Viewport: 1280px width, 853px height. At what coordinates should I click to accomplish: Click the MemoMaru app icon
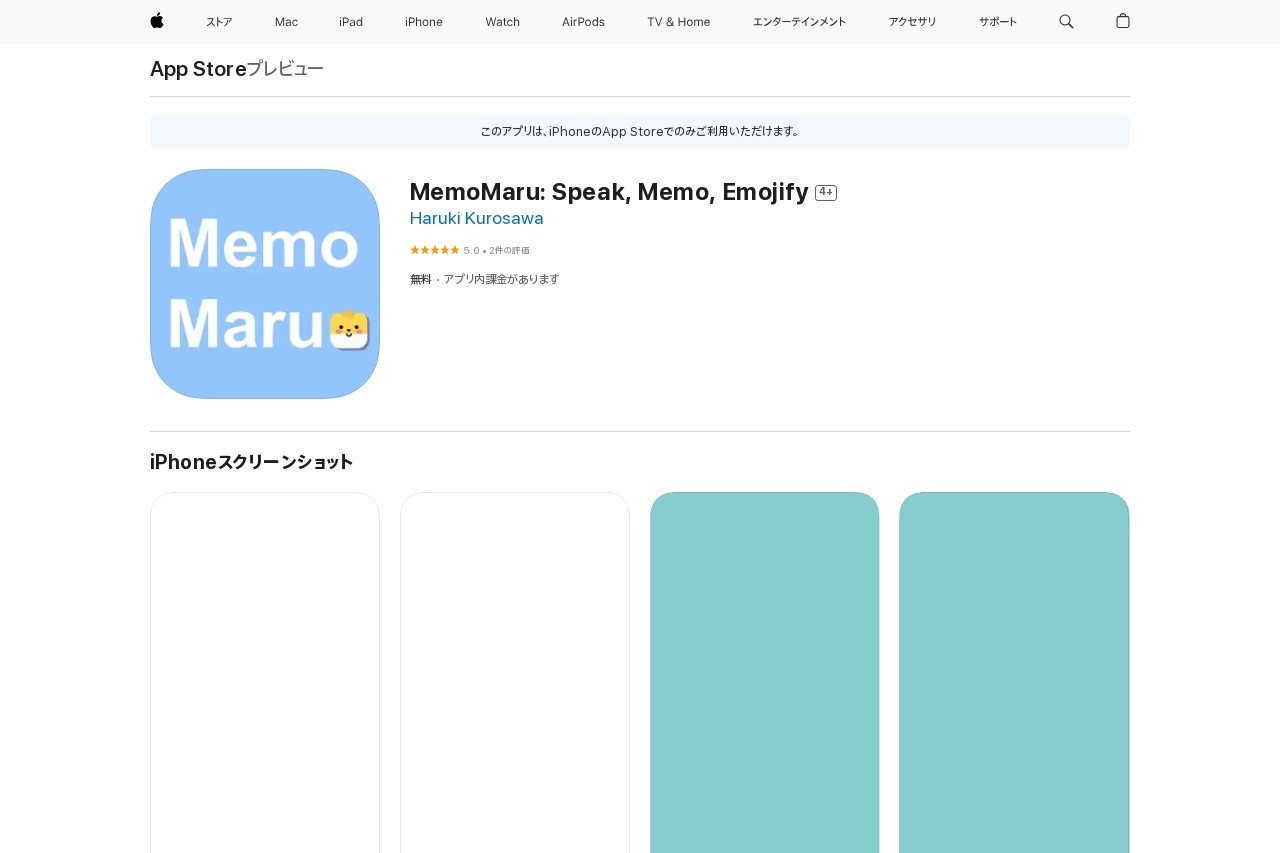[265, 284]
